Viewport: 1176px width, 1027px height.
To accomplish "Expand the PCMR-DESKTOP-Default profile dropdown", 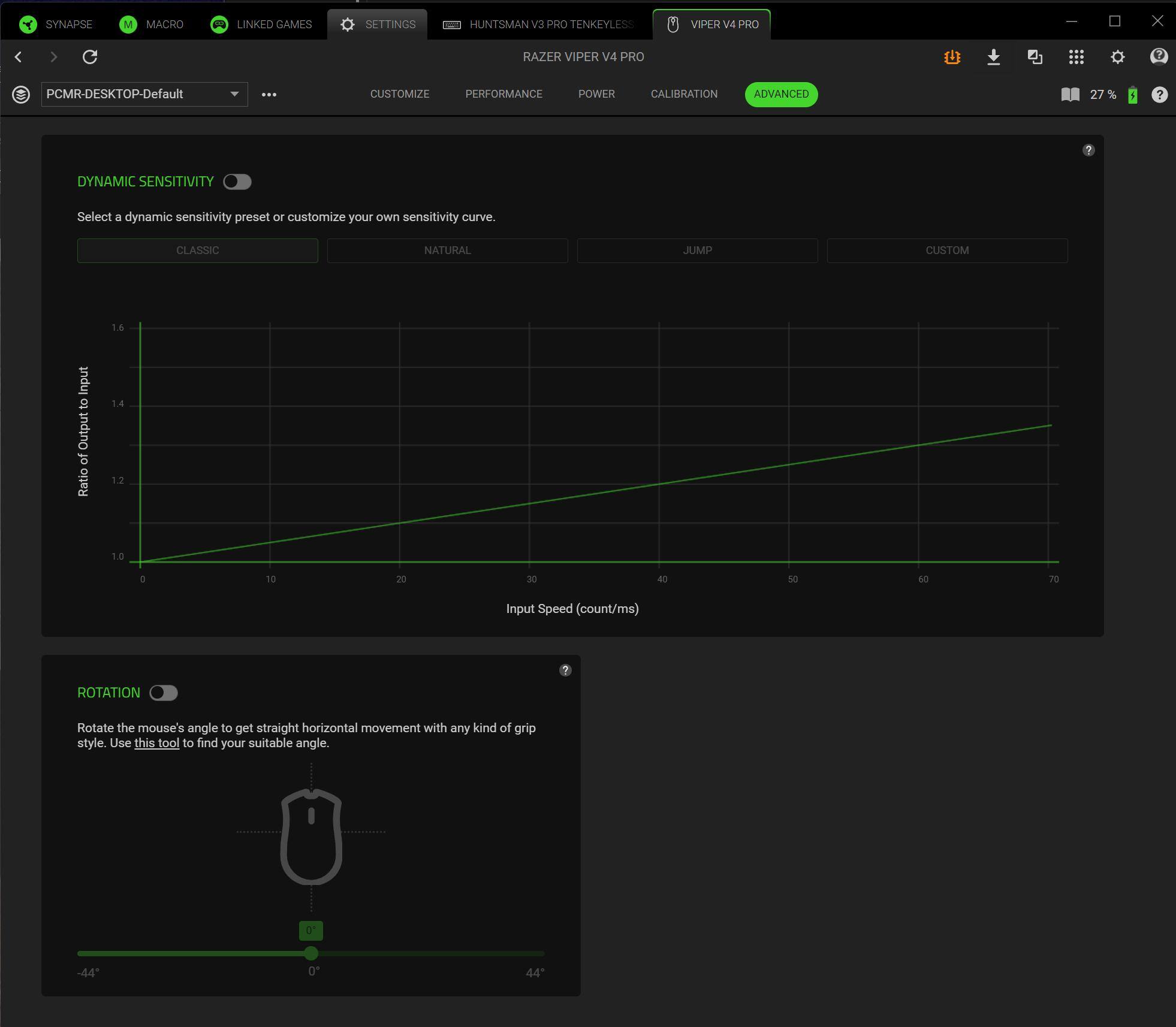I will (144, 95).
